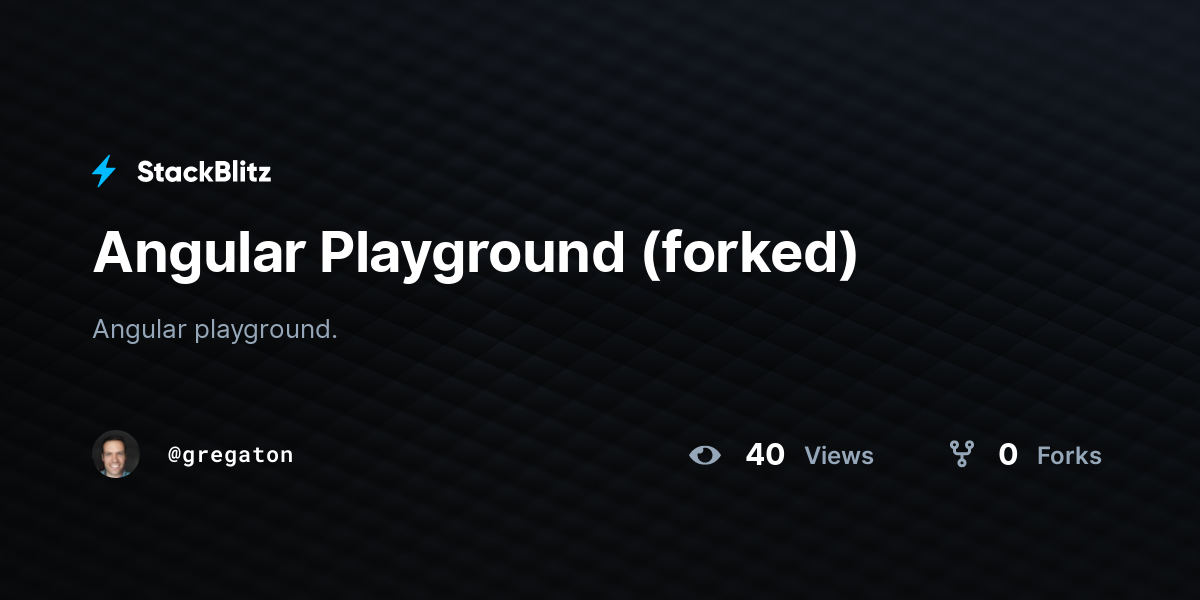Click the StackBlitz lightning bolt logo

(104, 172)
